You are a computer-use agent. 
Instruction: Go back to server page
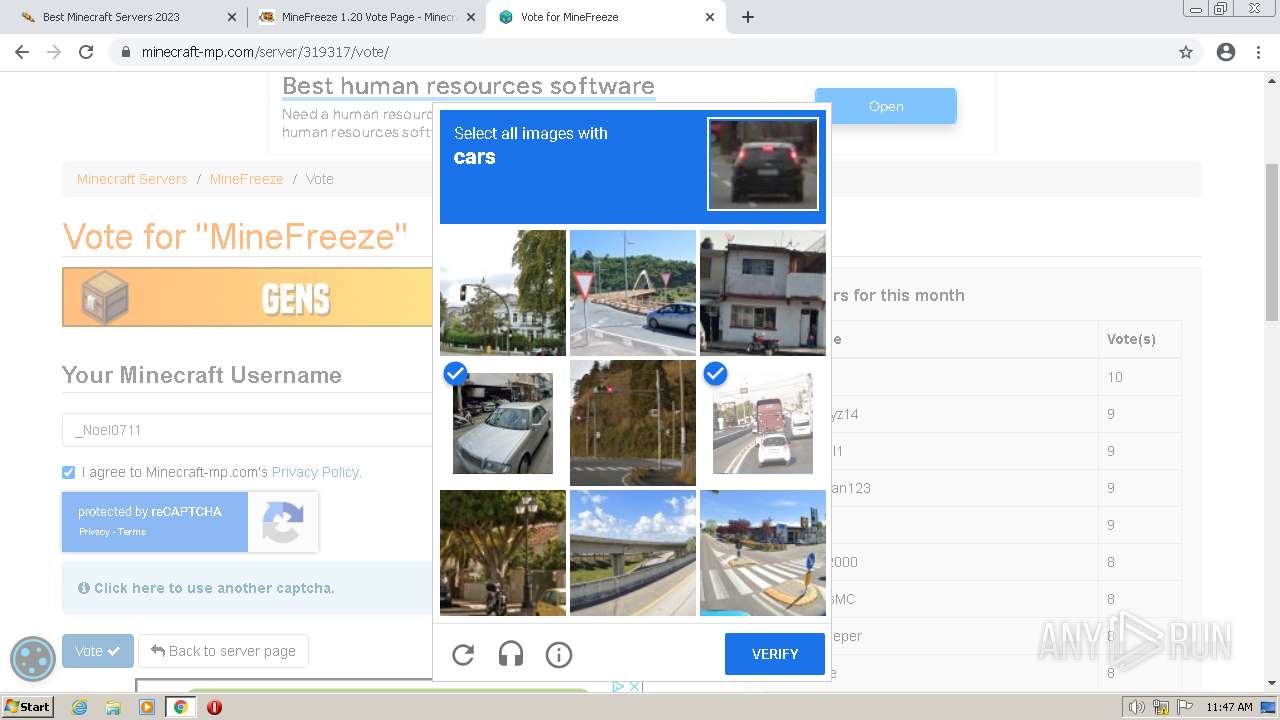(x=223, y=651)
